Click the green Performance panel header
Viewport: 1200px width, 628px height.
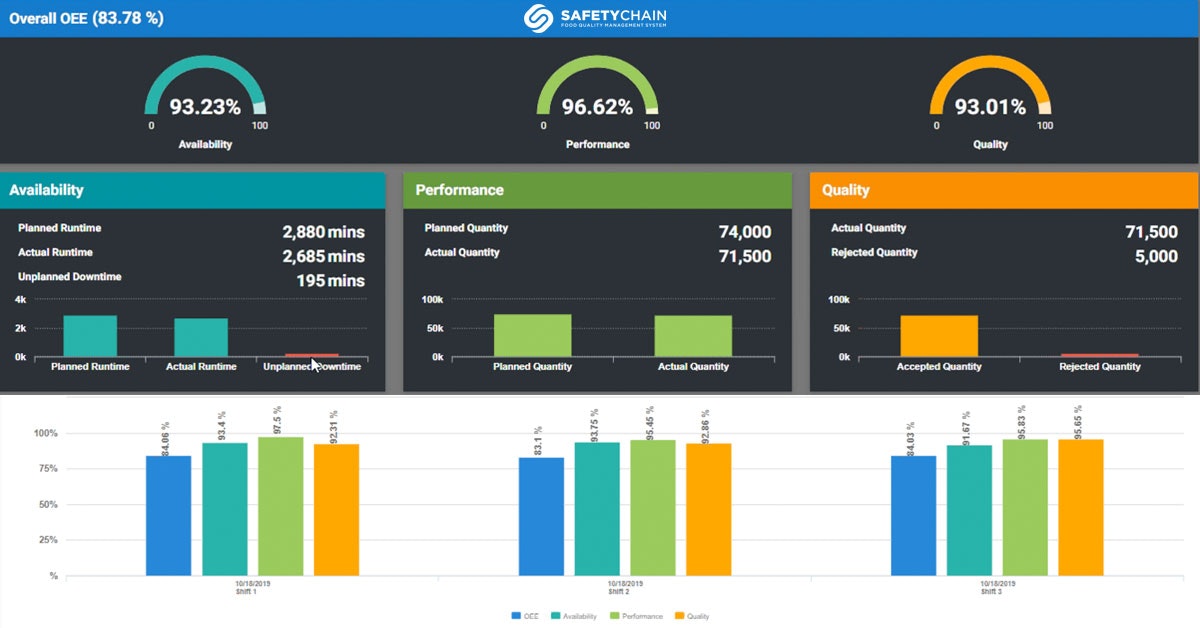[597, 190]
